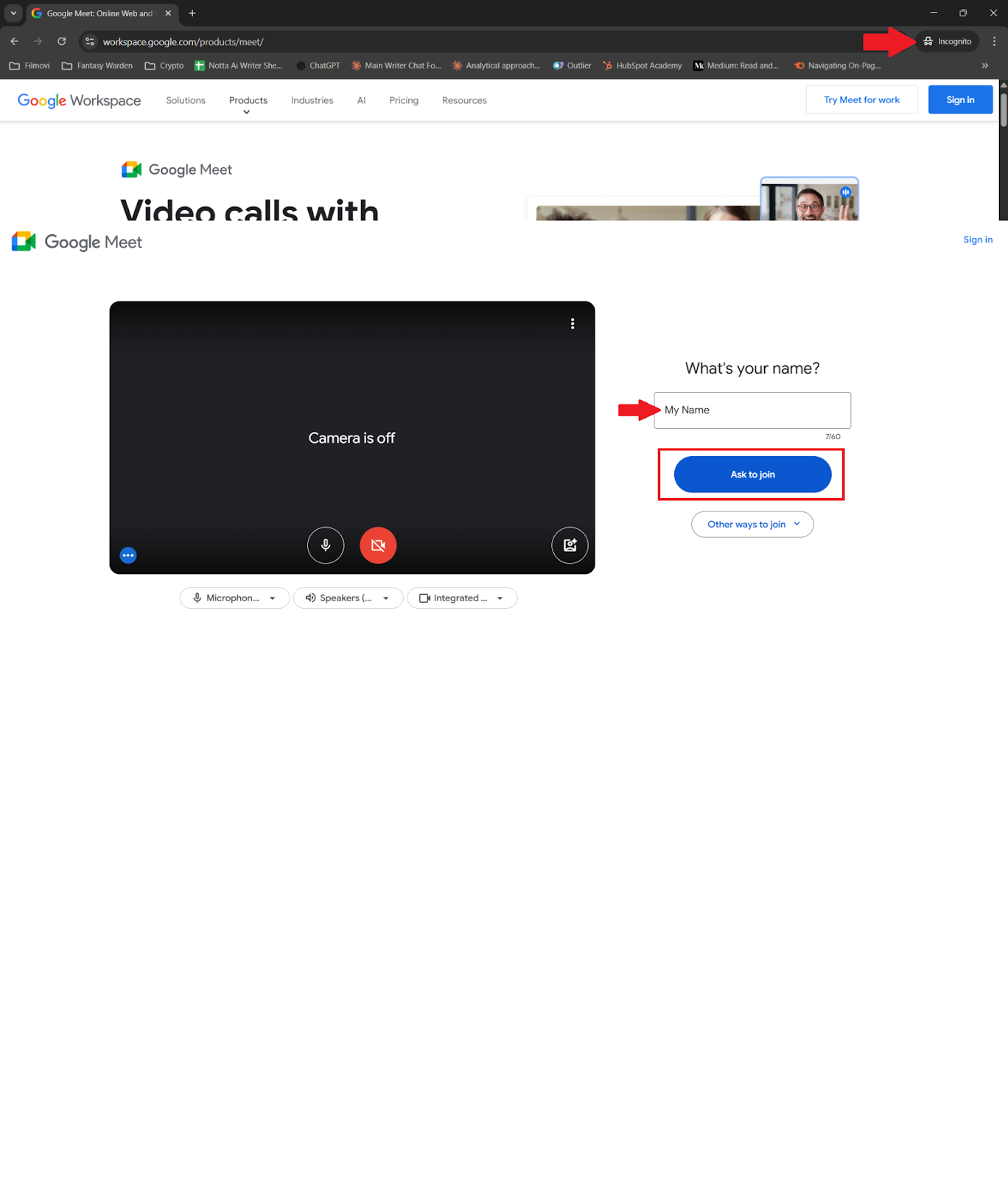The image size is (1008, 1179).
Task: Expand Other ways to join
Action: click(x=752, y=525)
